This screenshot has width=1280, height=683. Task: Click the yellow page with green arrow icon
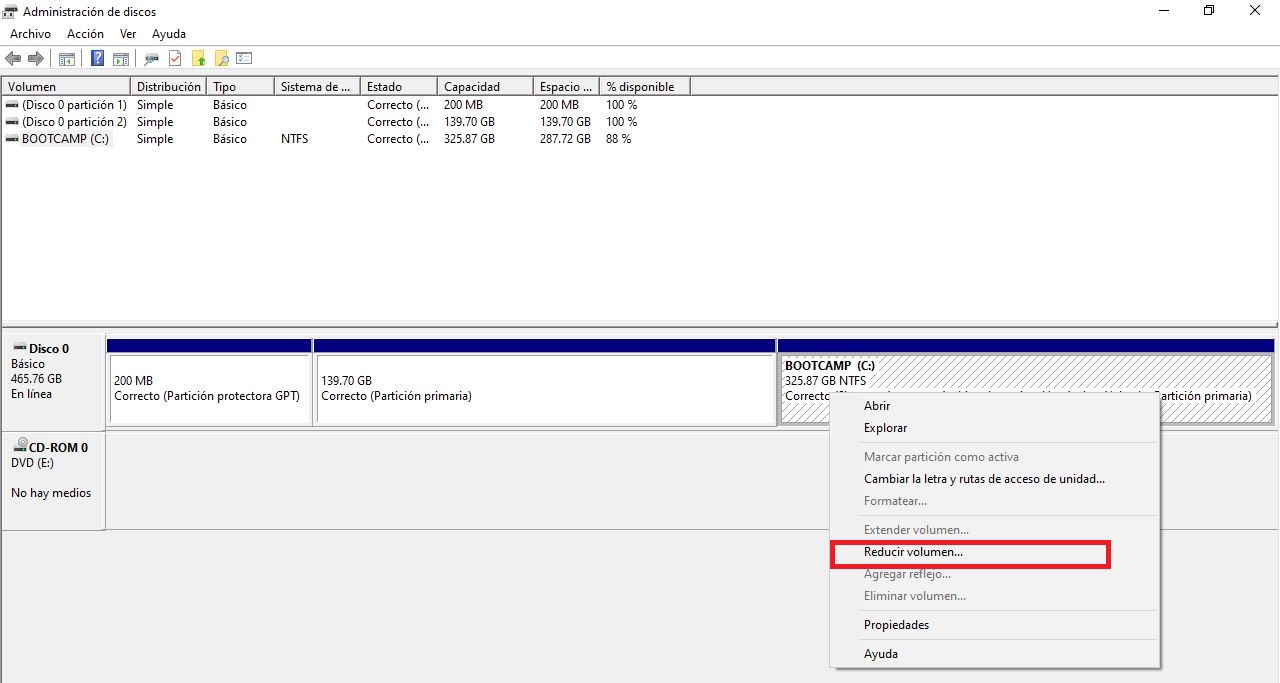[199, 59]
